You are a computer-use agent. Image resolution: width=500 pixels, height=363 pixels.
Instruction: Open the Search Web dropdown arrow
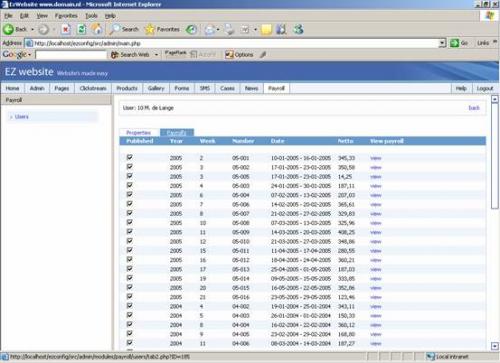(156, 55)
